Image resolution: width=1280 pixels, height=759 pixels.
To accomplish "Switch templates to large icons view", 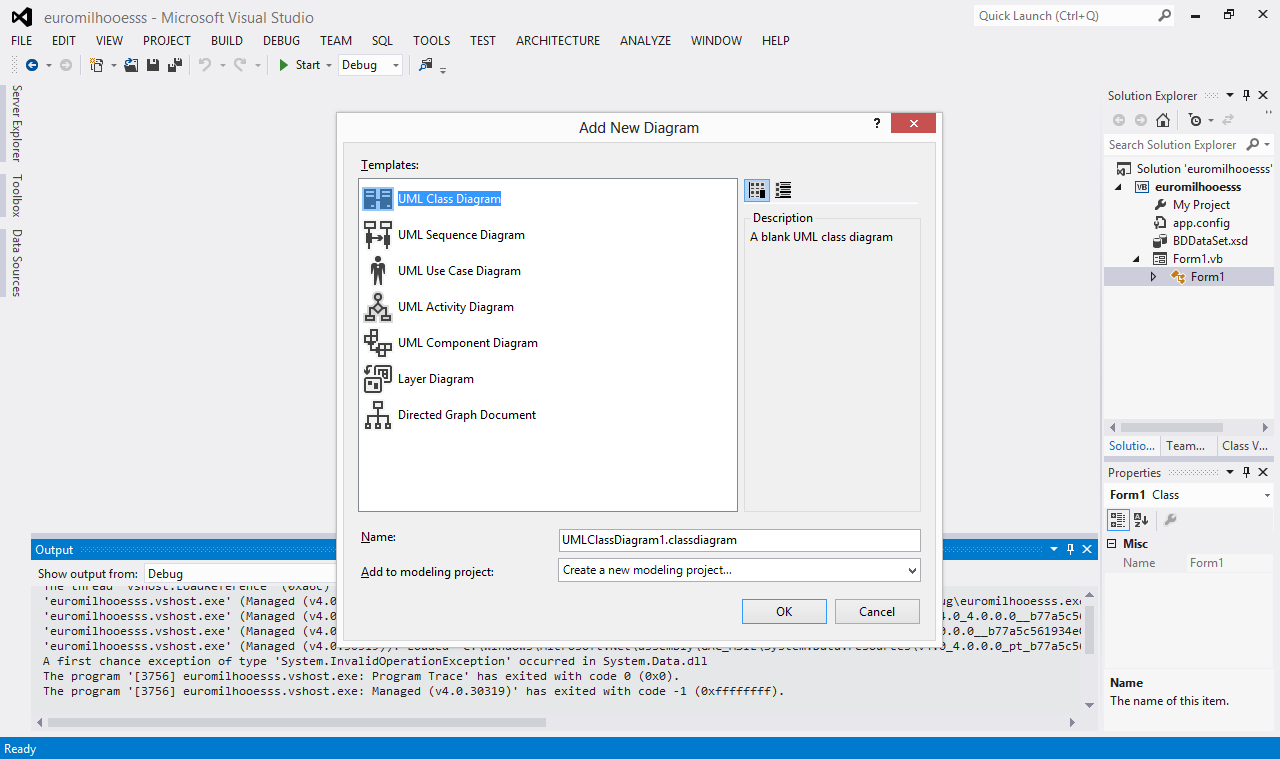I will pyautogui.click(x=757, y=190).
